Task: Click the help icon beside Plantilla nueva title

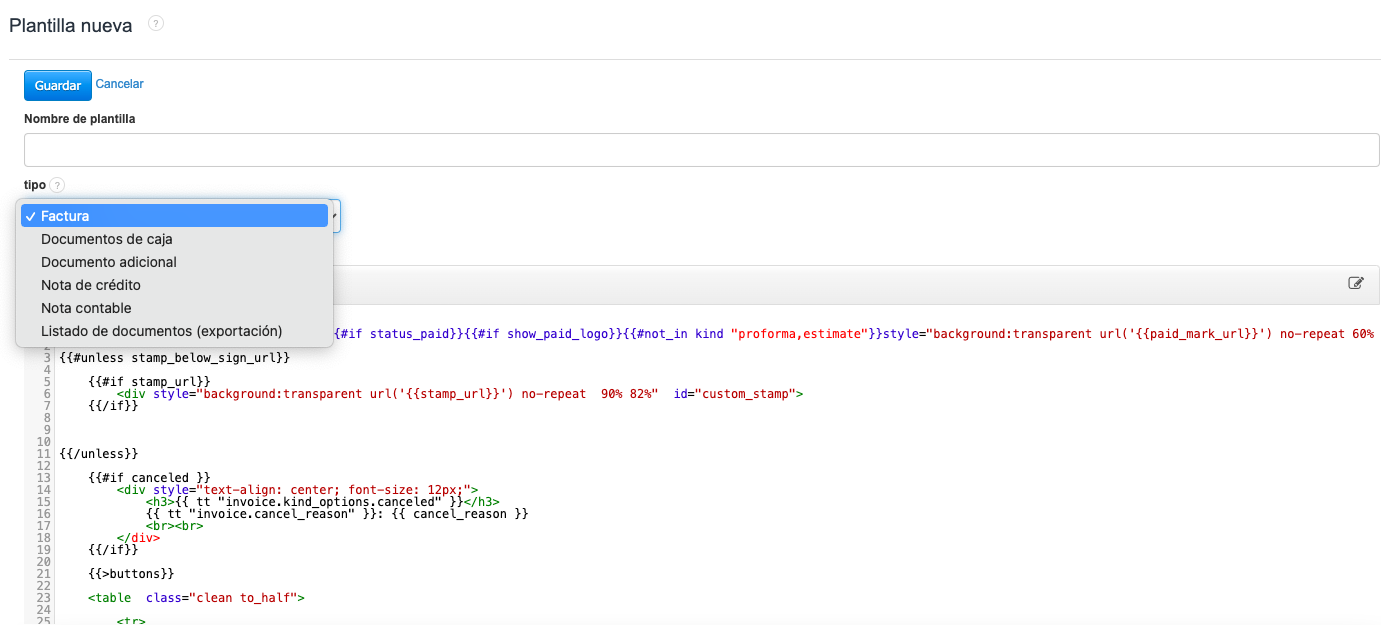Action: tap(156, 23)
